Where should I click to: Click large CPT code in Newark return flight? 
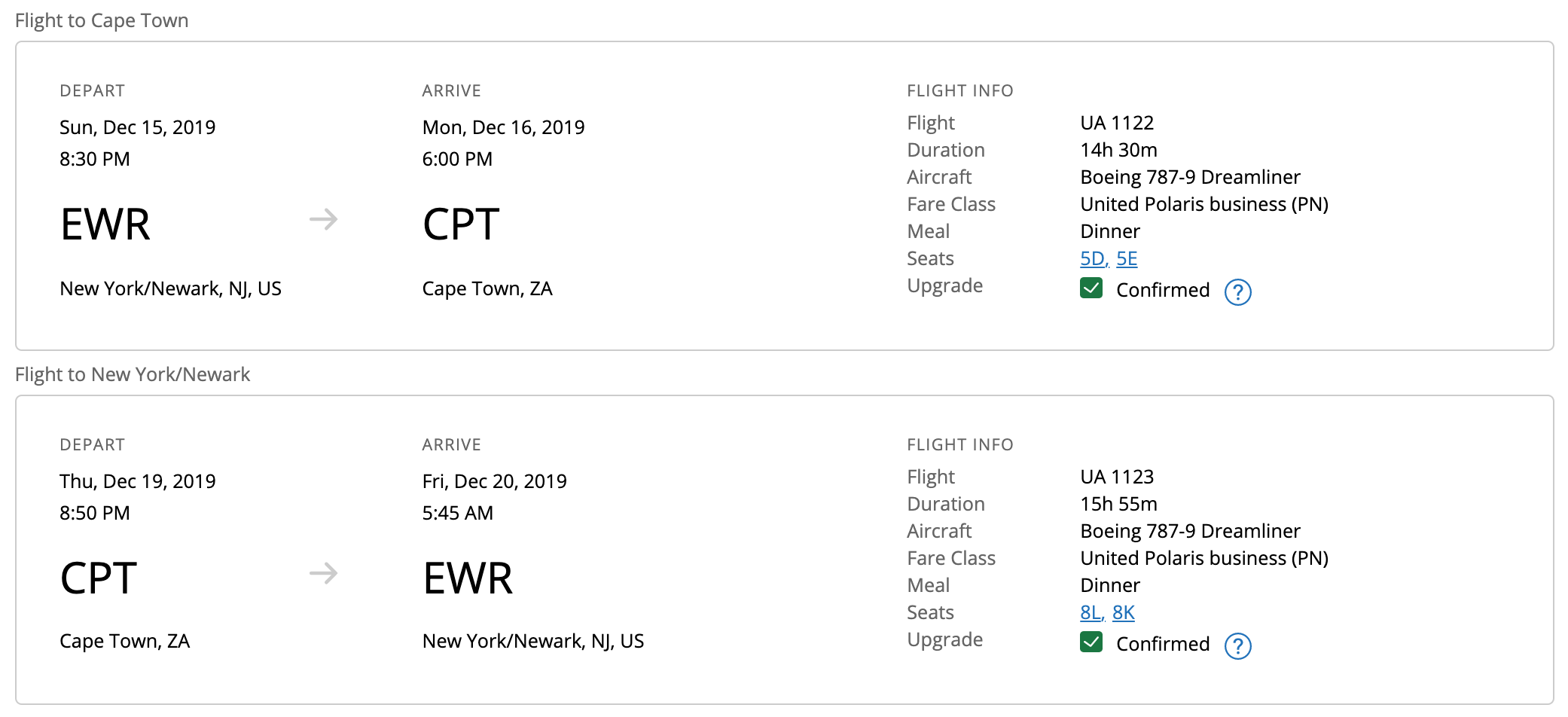[99, 578]
